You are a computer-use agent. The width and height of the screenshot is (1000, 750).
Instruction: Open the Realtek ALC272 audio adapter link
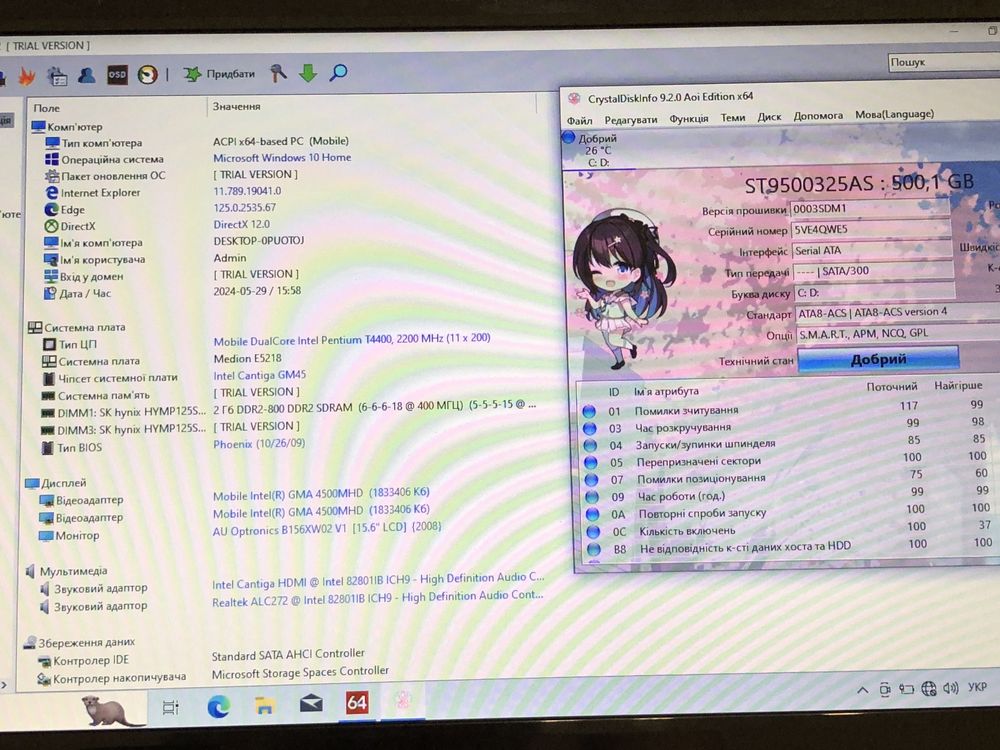coord(378,598)
